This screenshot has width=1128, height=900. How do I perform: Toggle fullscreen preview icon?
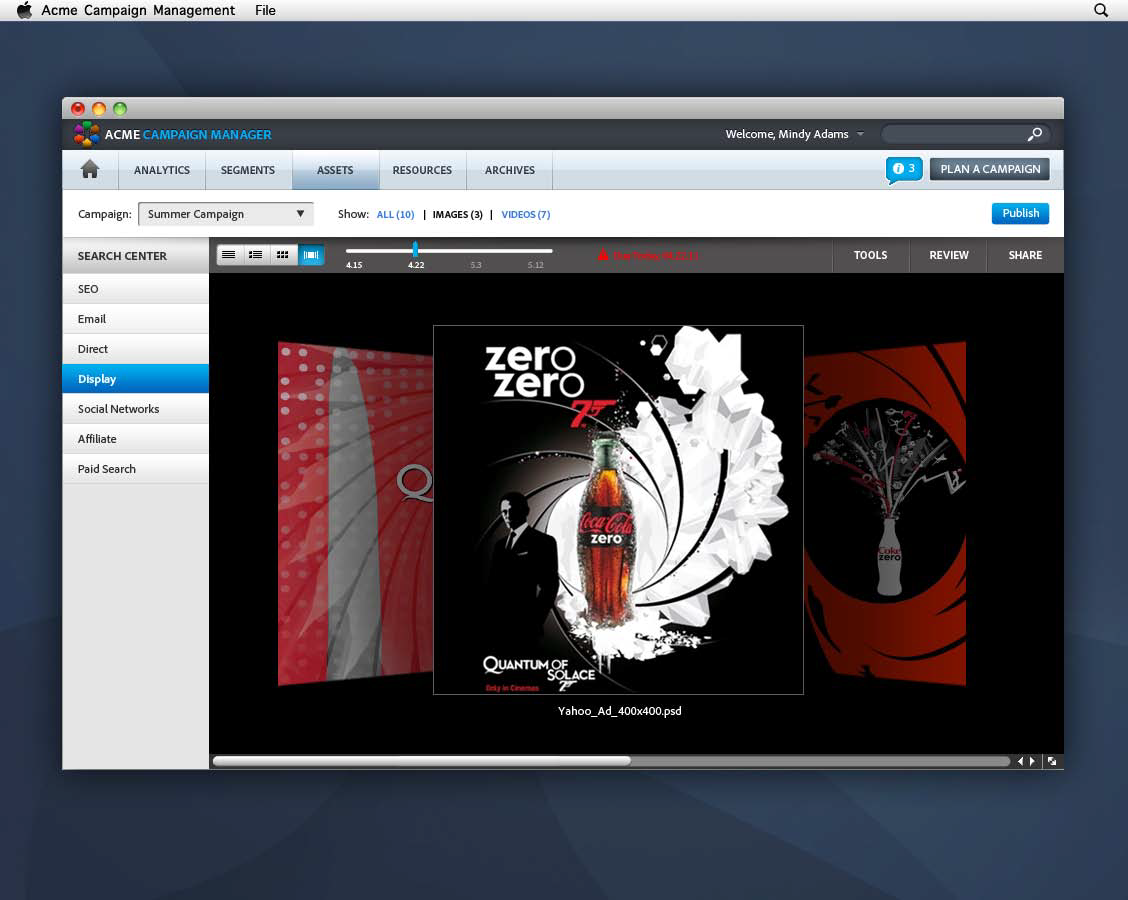1052,761
